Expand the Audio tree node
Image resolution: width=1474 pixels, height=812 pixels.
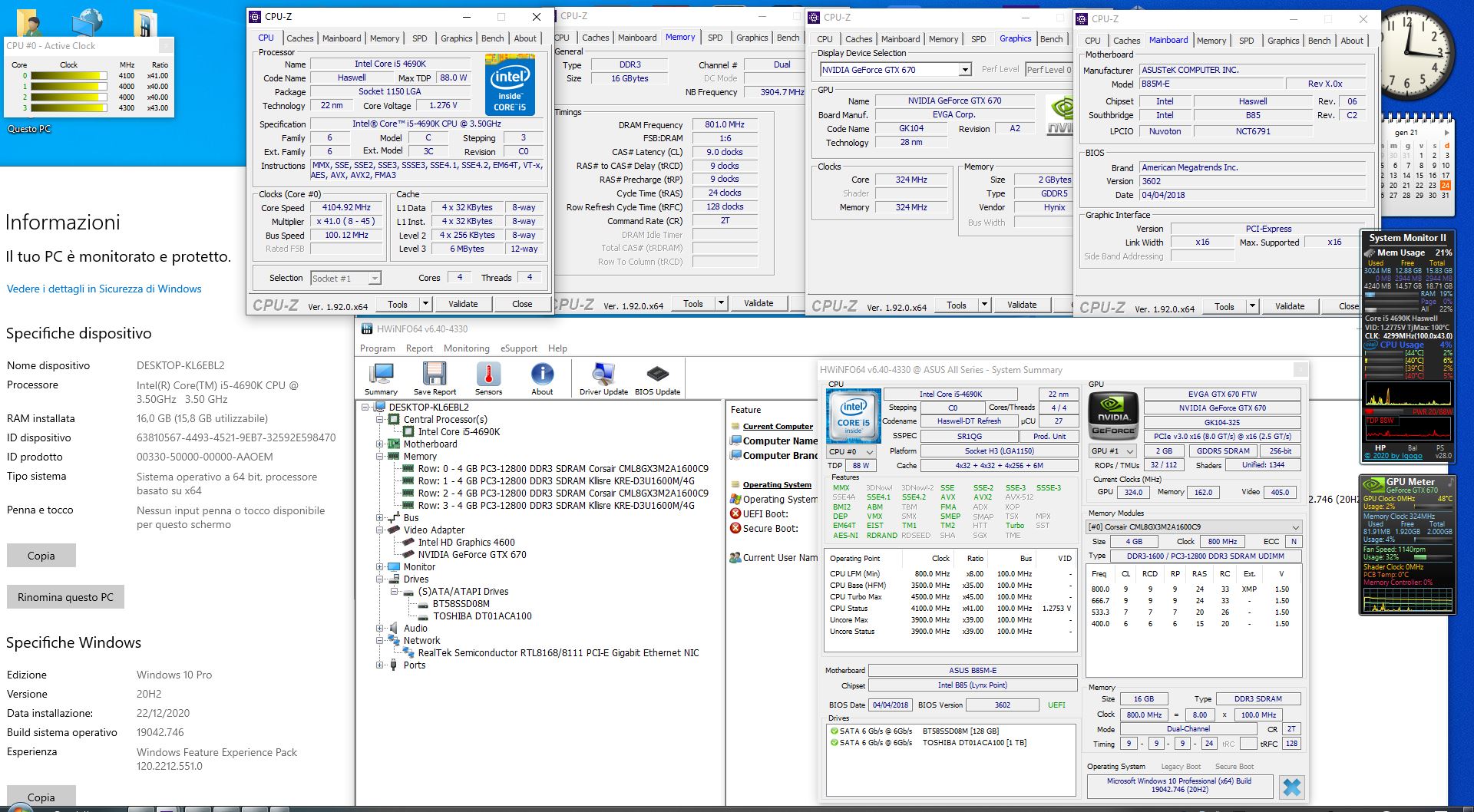[380, 629]
